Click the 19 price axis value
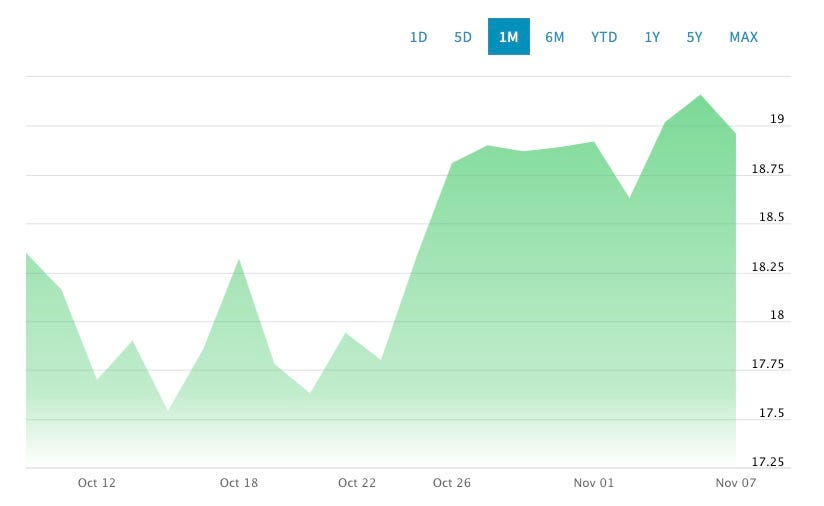 point(777,119)
